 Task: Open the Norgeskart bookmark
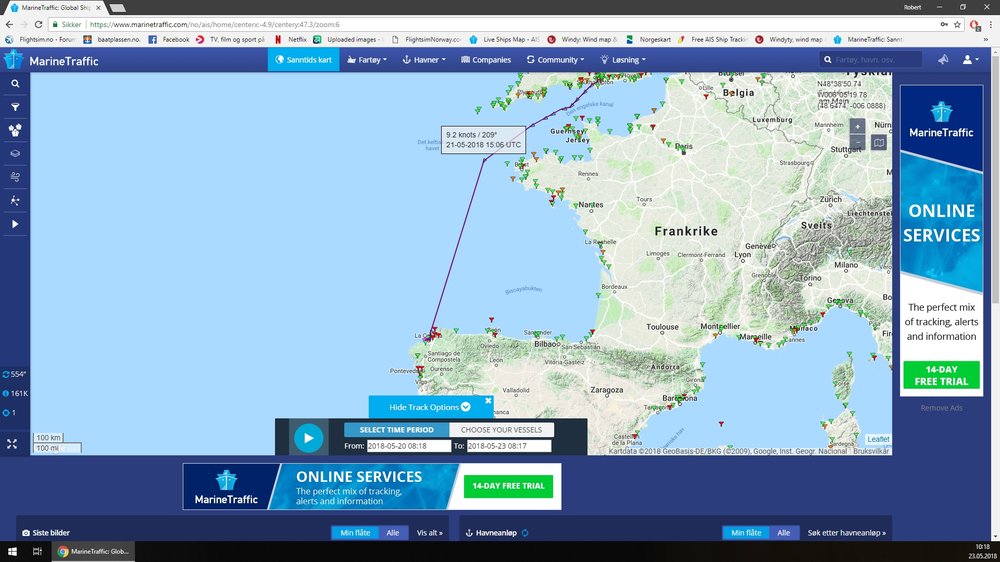648,40
